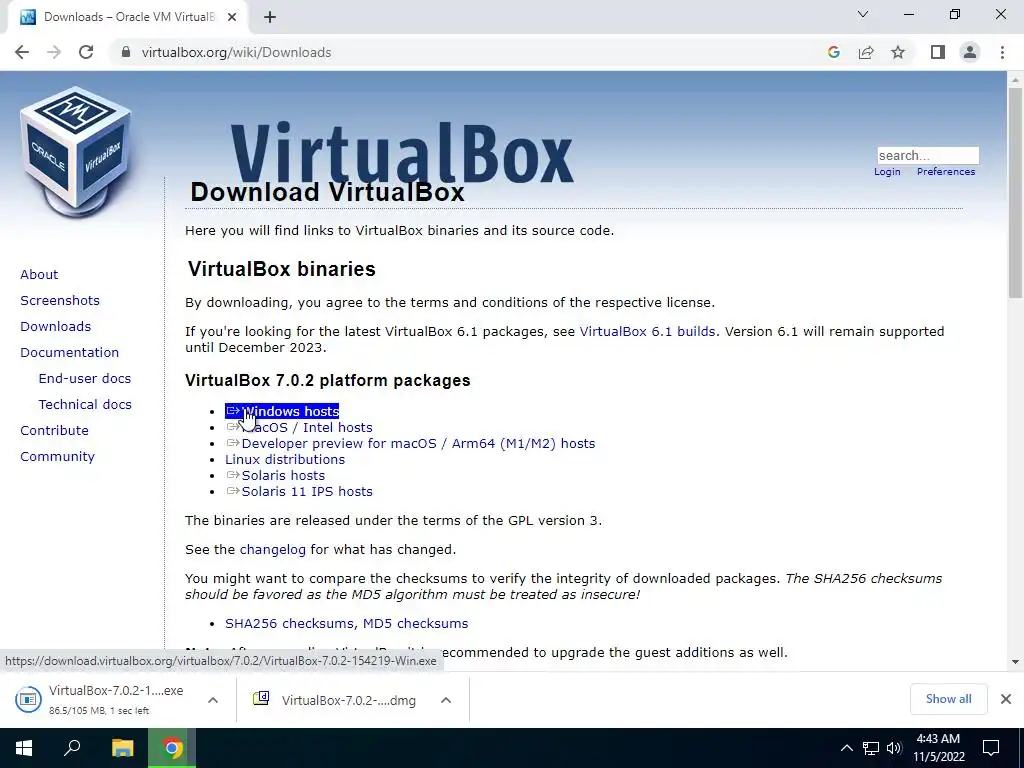Reload the VirtualBox downloads page
This screenshot has height=768, width=1024.
coord(86,52)
